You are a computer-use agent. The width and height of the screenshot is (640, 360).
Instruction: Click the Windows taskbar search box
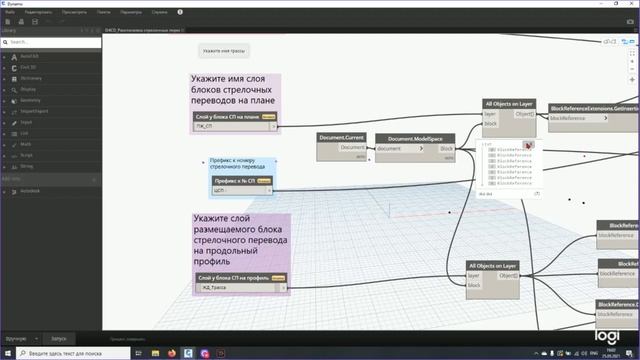[x=73, y=353]
